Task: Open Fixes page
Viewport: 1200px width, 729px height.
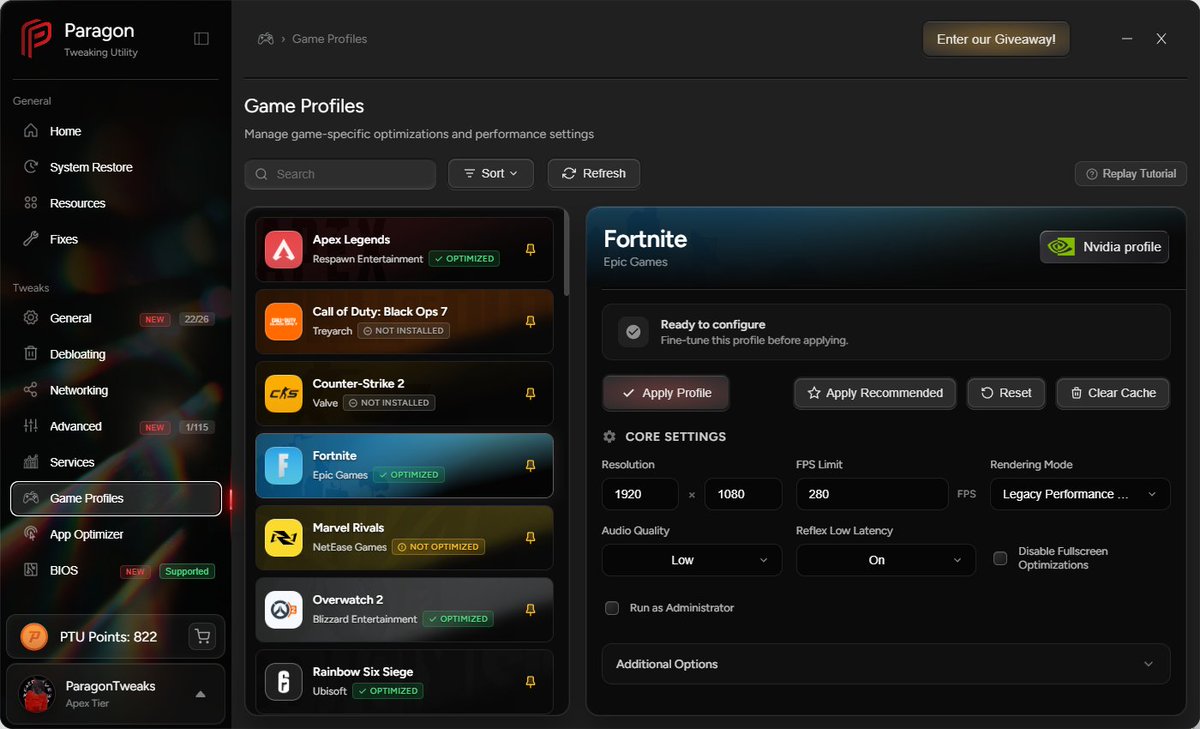Action: click(x=116, y=239)
